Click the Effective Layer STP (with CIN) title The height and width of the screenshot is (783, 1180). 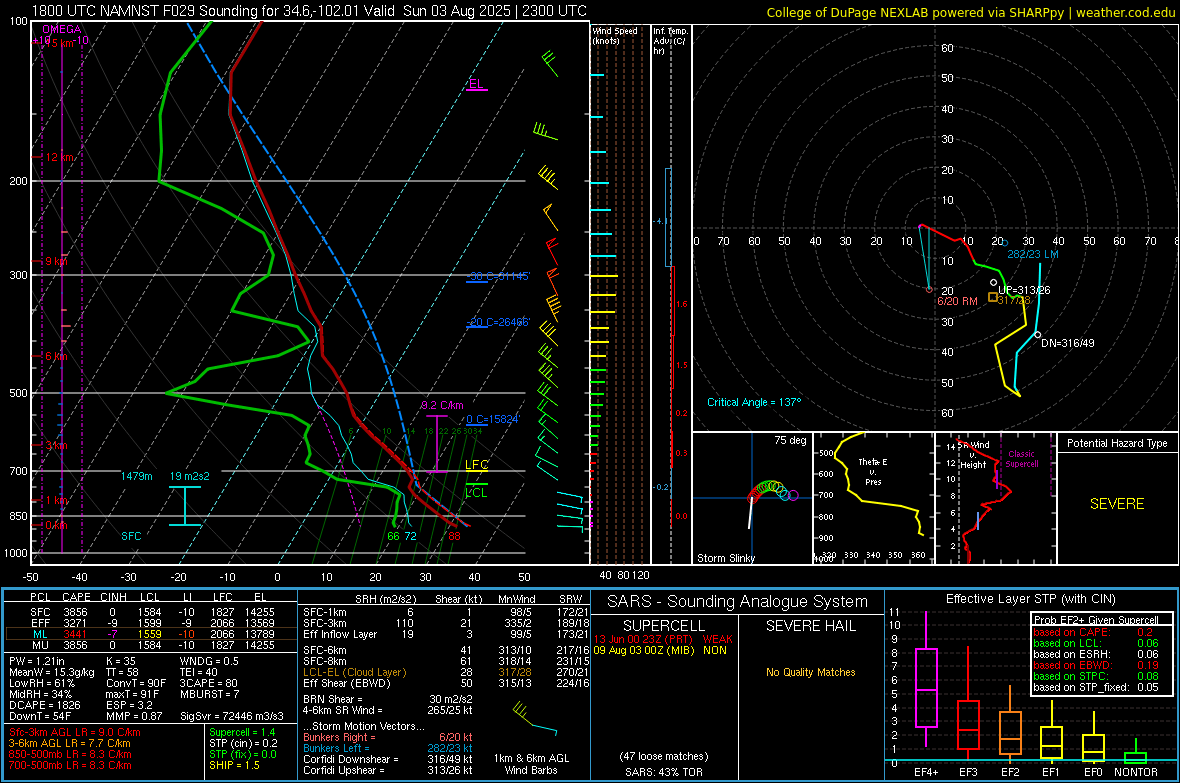1030,599
